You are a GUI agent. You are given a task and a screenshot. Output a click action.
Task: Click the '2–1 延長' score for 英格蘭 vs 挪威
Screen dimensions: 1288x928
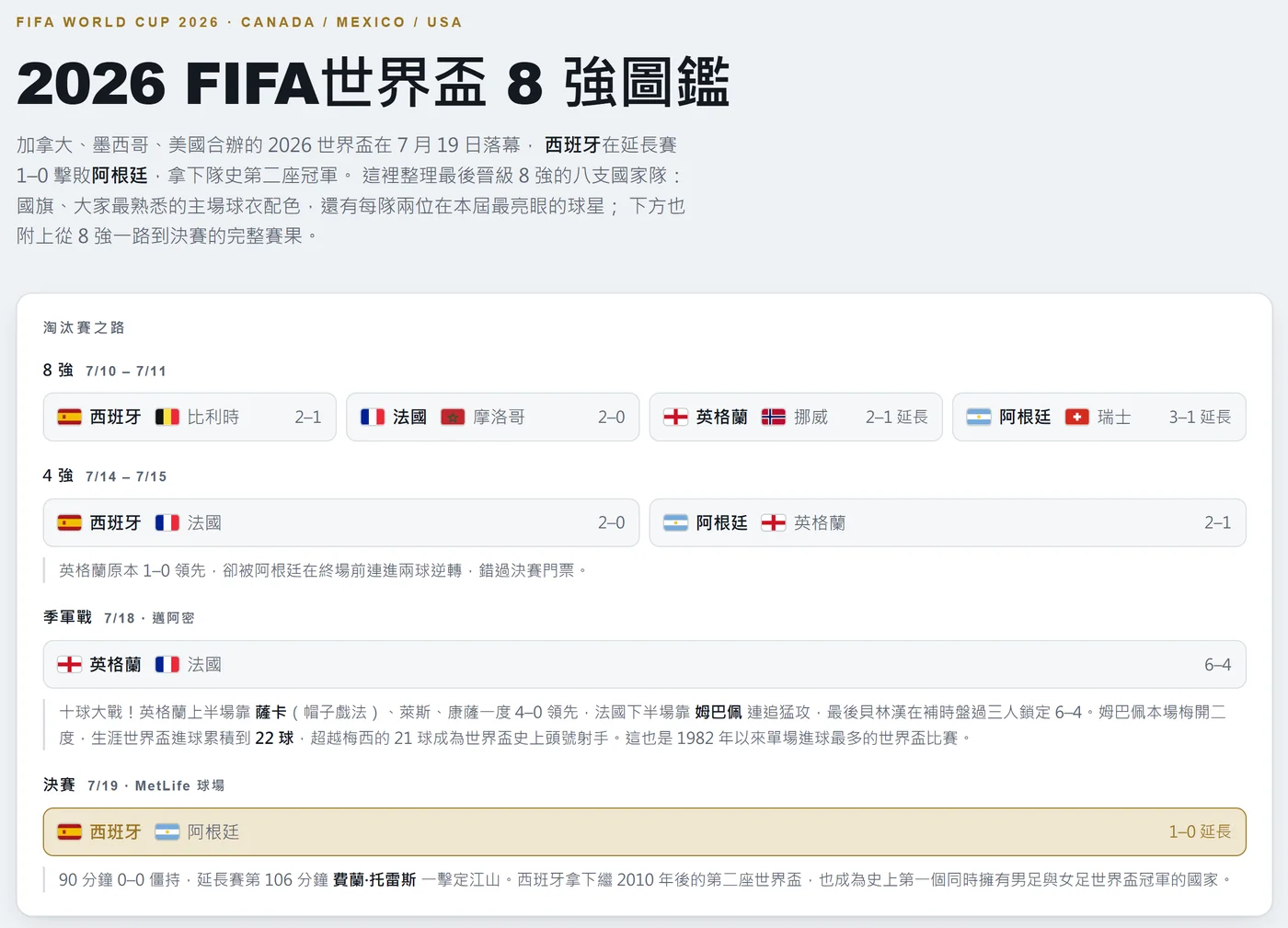897,417
